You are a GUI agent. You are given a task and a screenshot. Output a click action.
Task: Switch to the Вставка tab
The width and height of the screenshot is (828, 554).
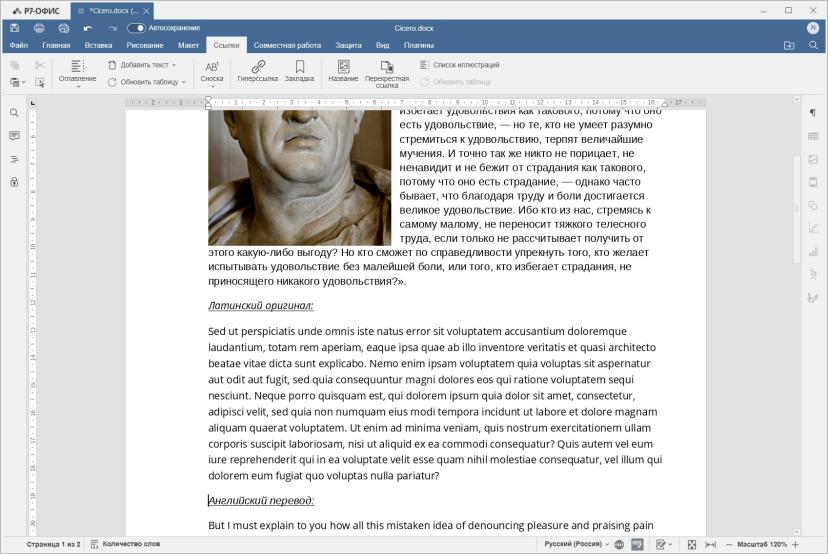coord(98,45)
